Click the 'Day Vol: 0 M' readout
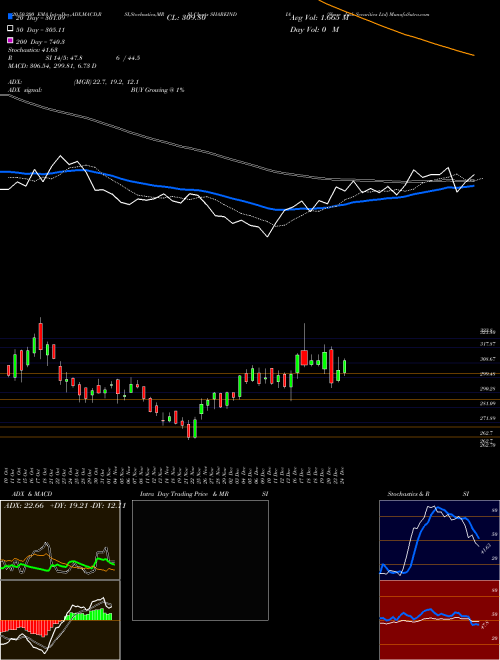The image size is (500, 660). coord(314,29)
